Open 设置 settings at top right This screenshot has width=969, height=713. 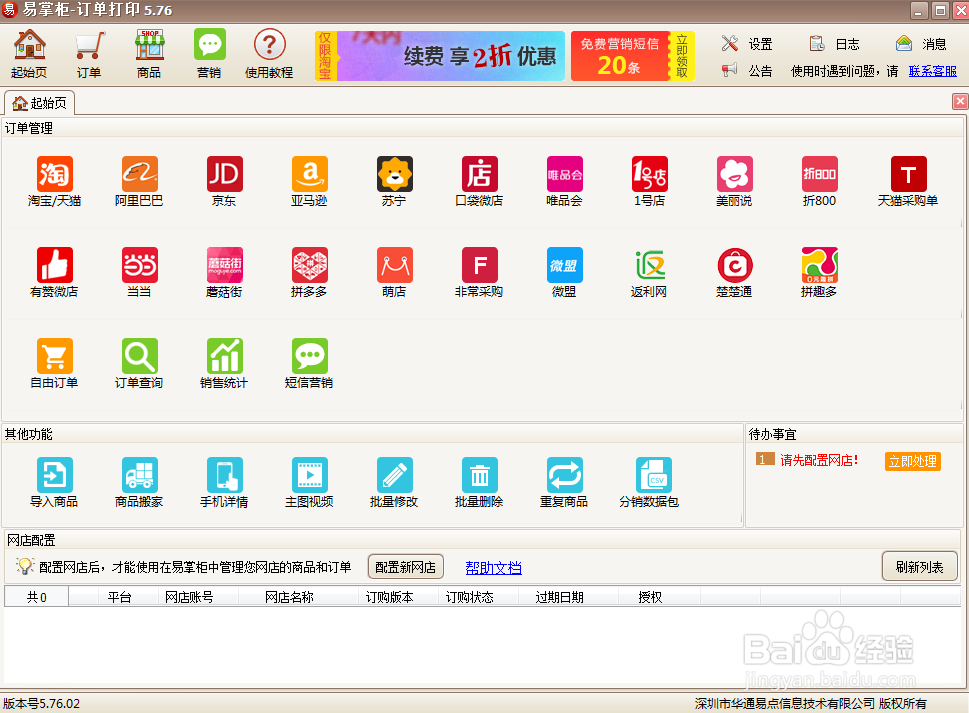pos(747,44)
